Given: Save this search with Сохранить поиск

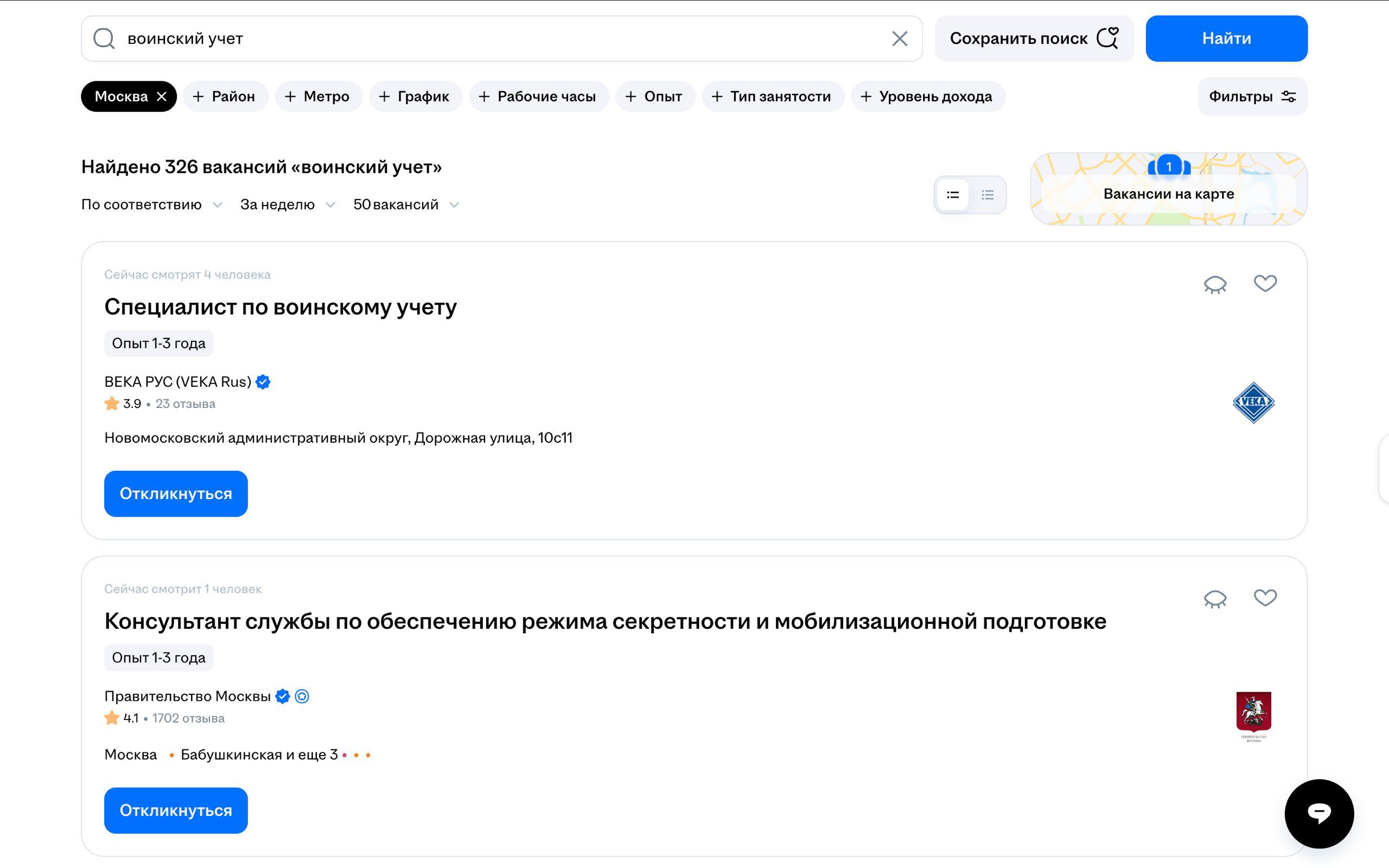Looking at the screenshot, I should pyautogui.click(x=1034, y=39).
